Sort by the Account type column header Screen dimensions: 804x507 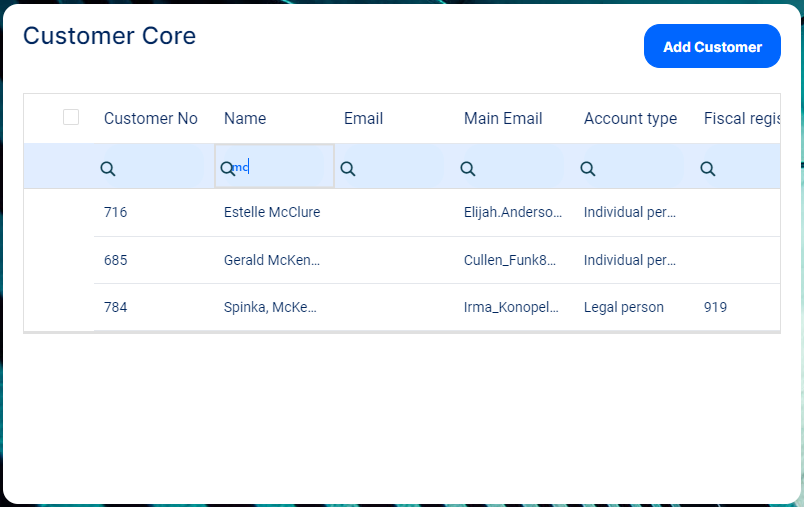pos(630,118)
